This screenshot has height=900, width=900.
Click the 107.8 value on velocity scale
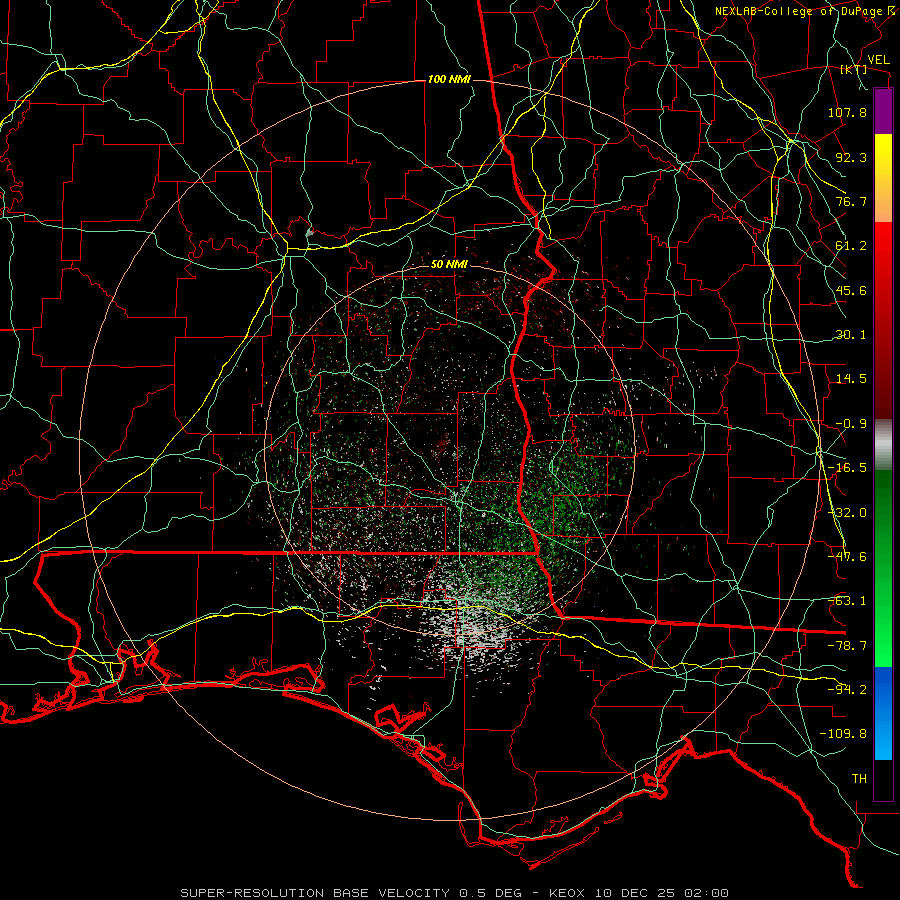[x=847, y=112]
